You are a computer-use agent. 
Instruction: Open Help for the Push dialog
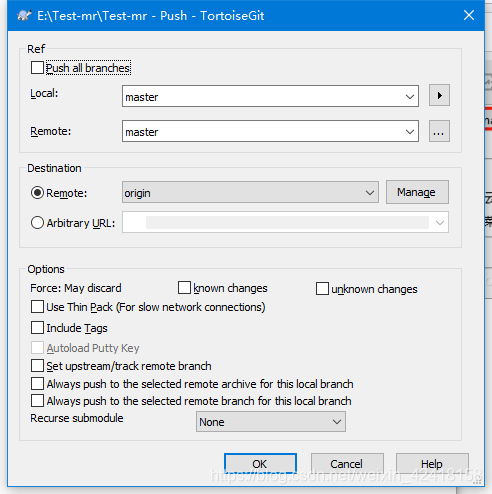pos(432,464)
